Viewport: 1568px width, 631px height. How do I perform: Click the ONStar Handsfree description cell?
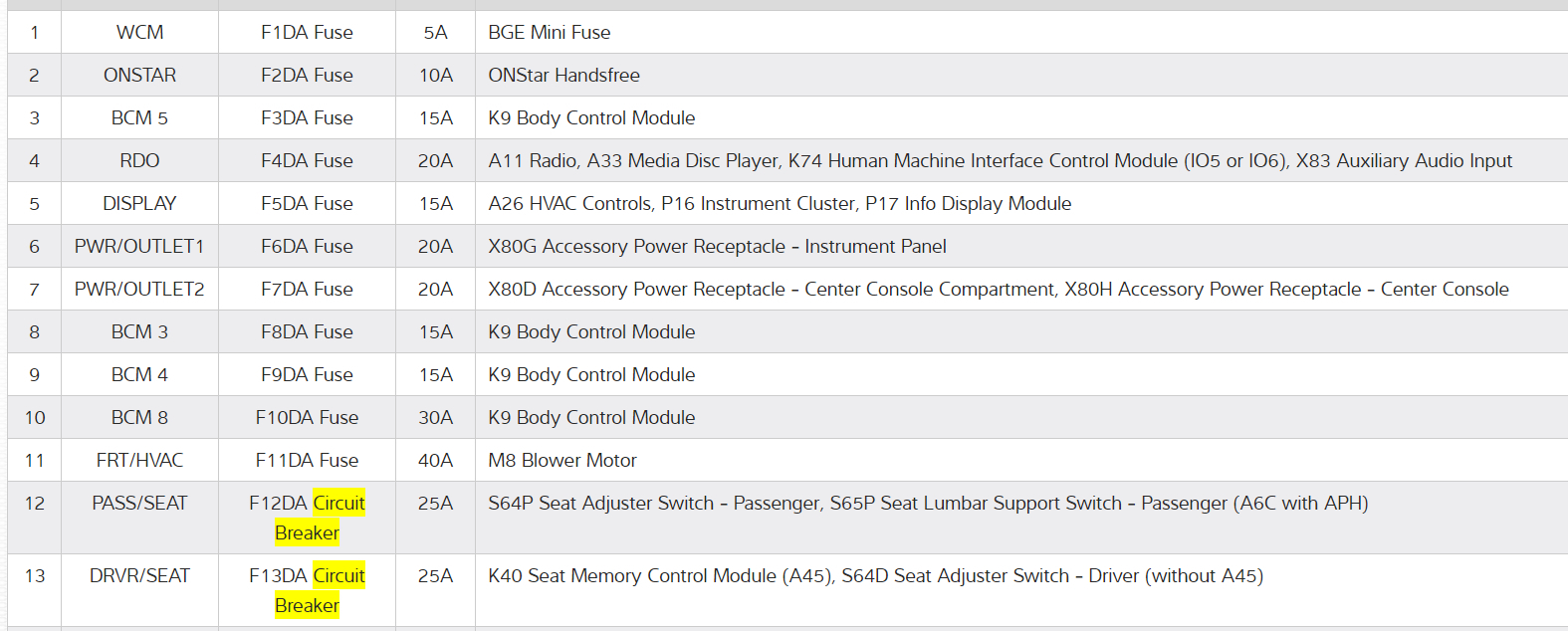tap(563, 76)
